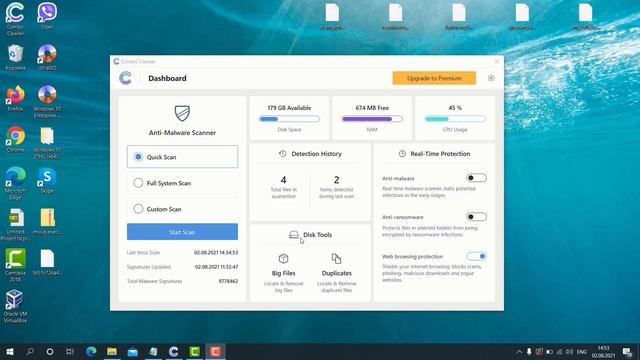Viewport: 640px width, 360px height.
Task: Click the ENG language indicator
Action: pos(582,352)
